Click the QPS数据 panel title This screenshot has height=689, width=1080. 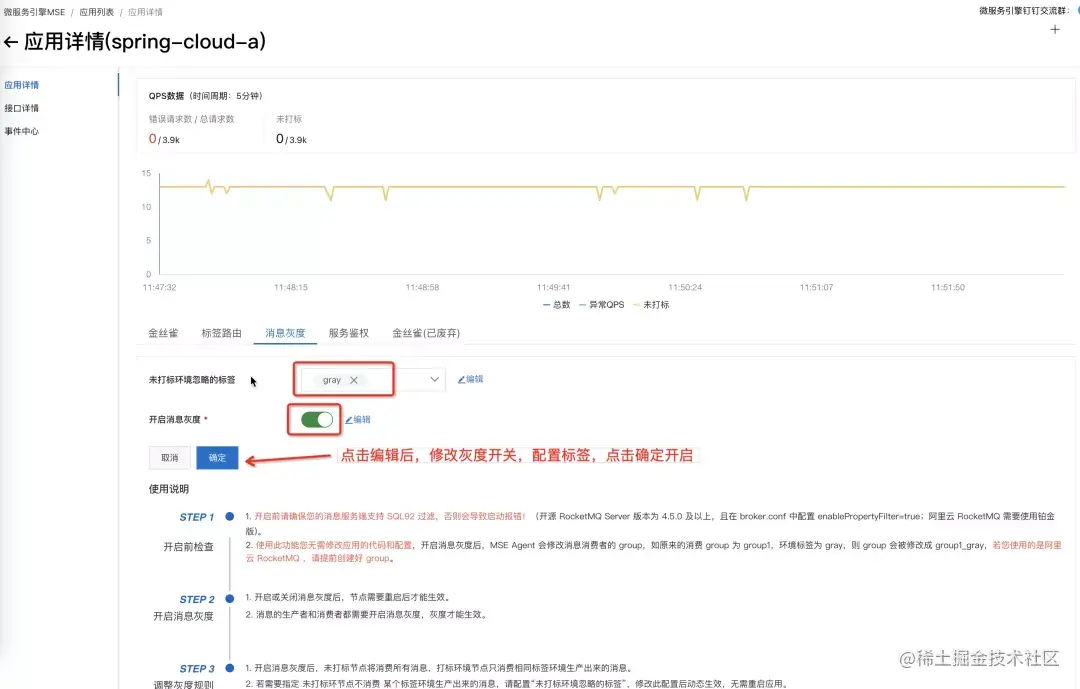click(166, 96)
